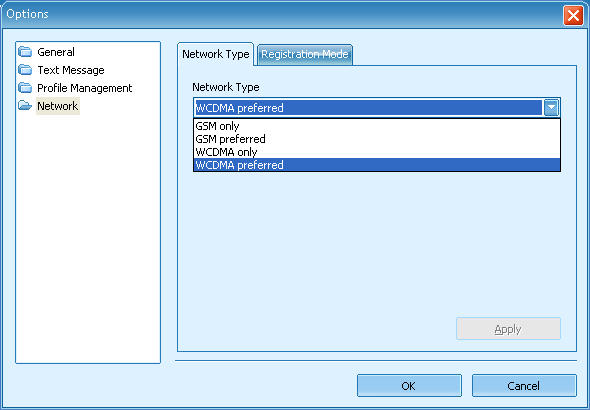Pick the highlighted WCDMA preferred list entry
Viewport: 590px width, 410px height.
(x=377, y=165)
